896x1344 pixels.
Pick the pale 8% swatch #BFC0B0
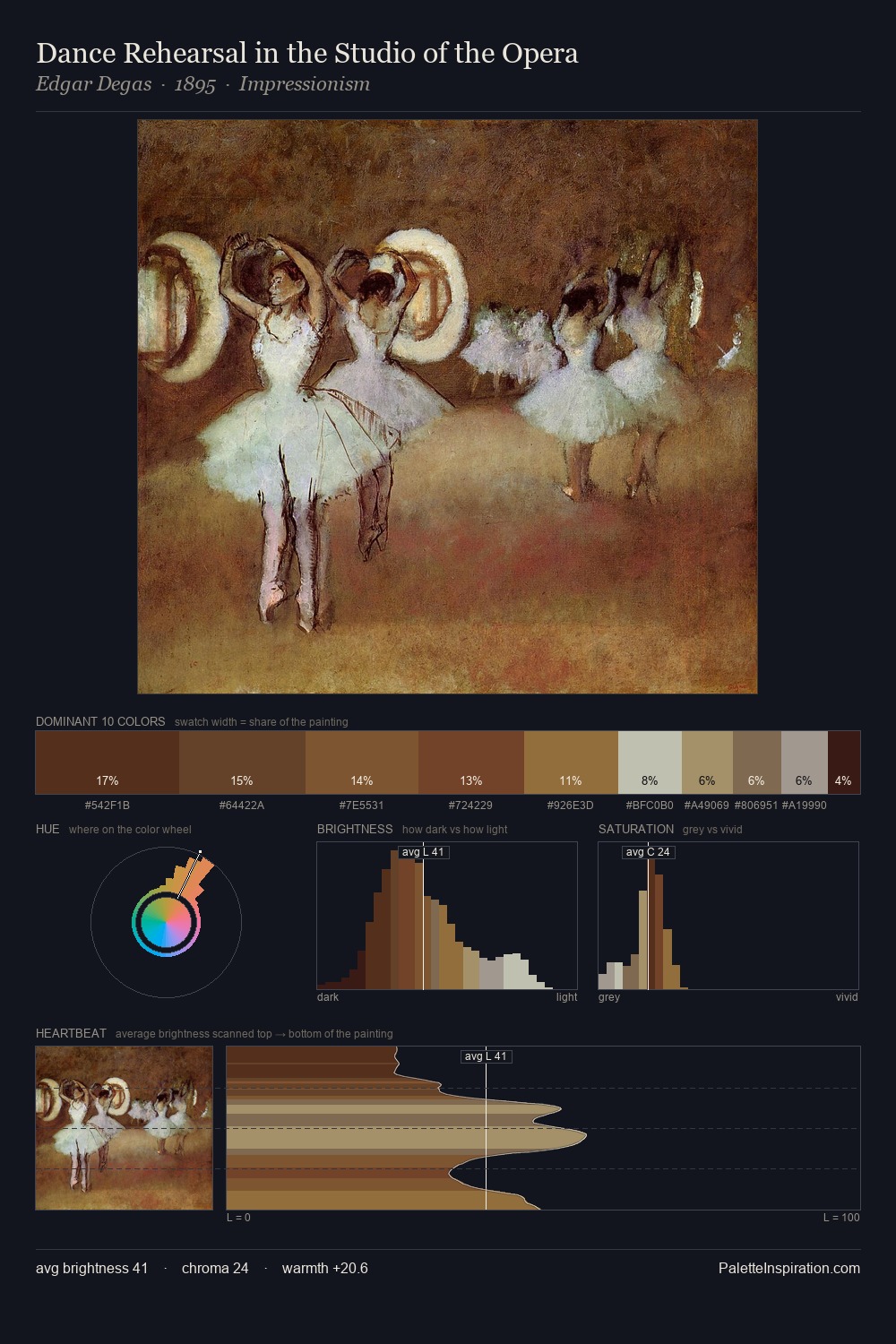pos(650,762)
